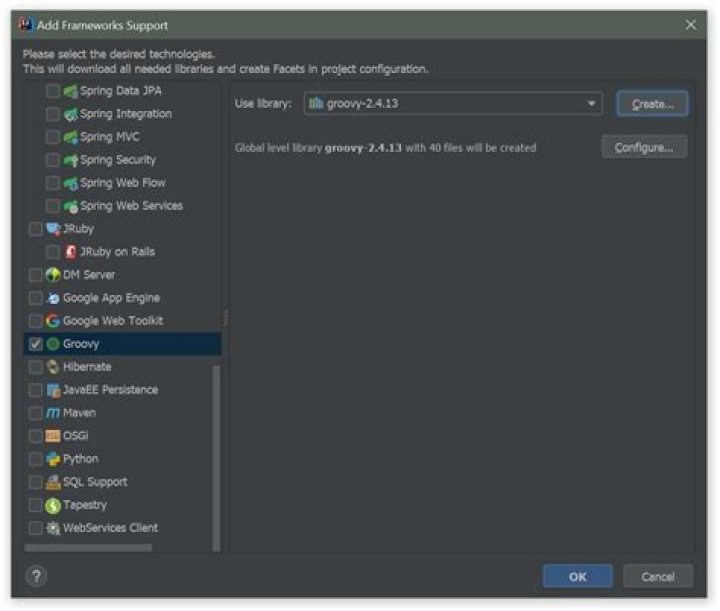720x611 pixels.
Task: Click the Spring Security icon
Action: point(70,160)
